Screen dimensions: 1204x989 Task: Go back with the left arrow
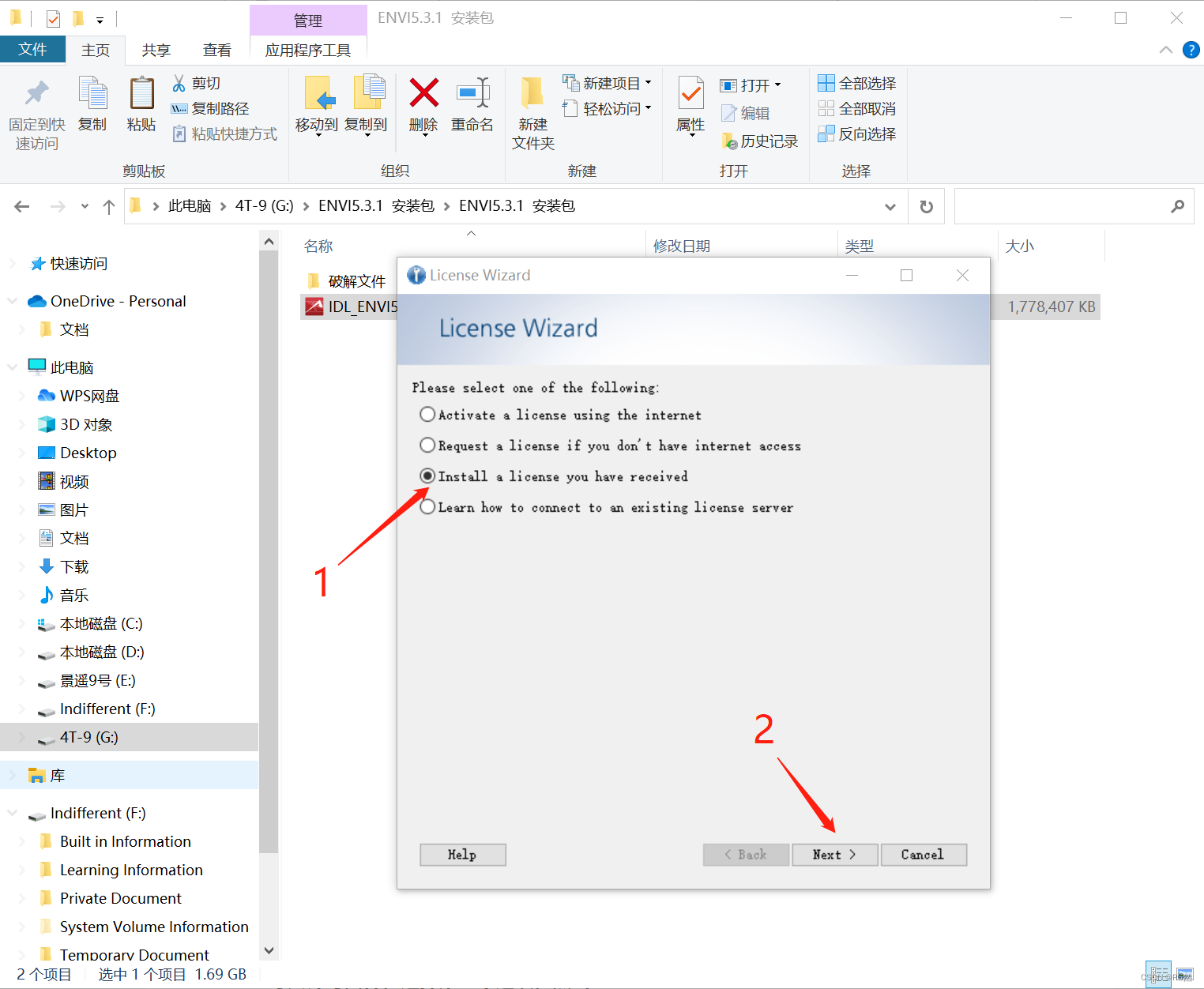point(22,206)
